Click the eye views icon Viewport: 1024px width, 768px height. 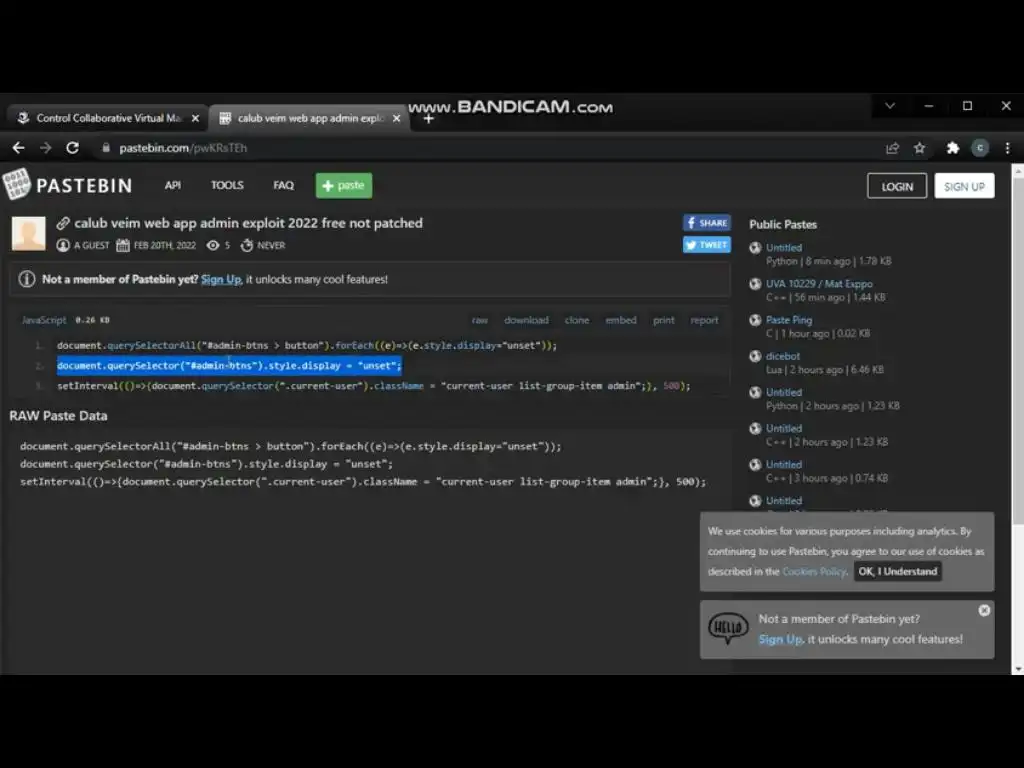point(213,246)
